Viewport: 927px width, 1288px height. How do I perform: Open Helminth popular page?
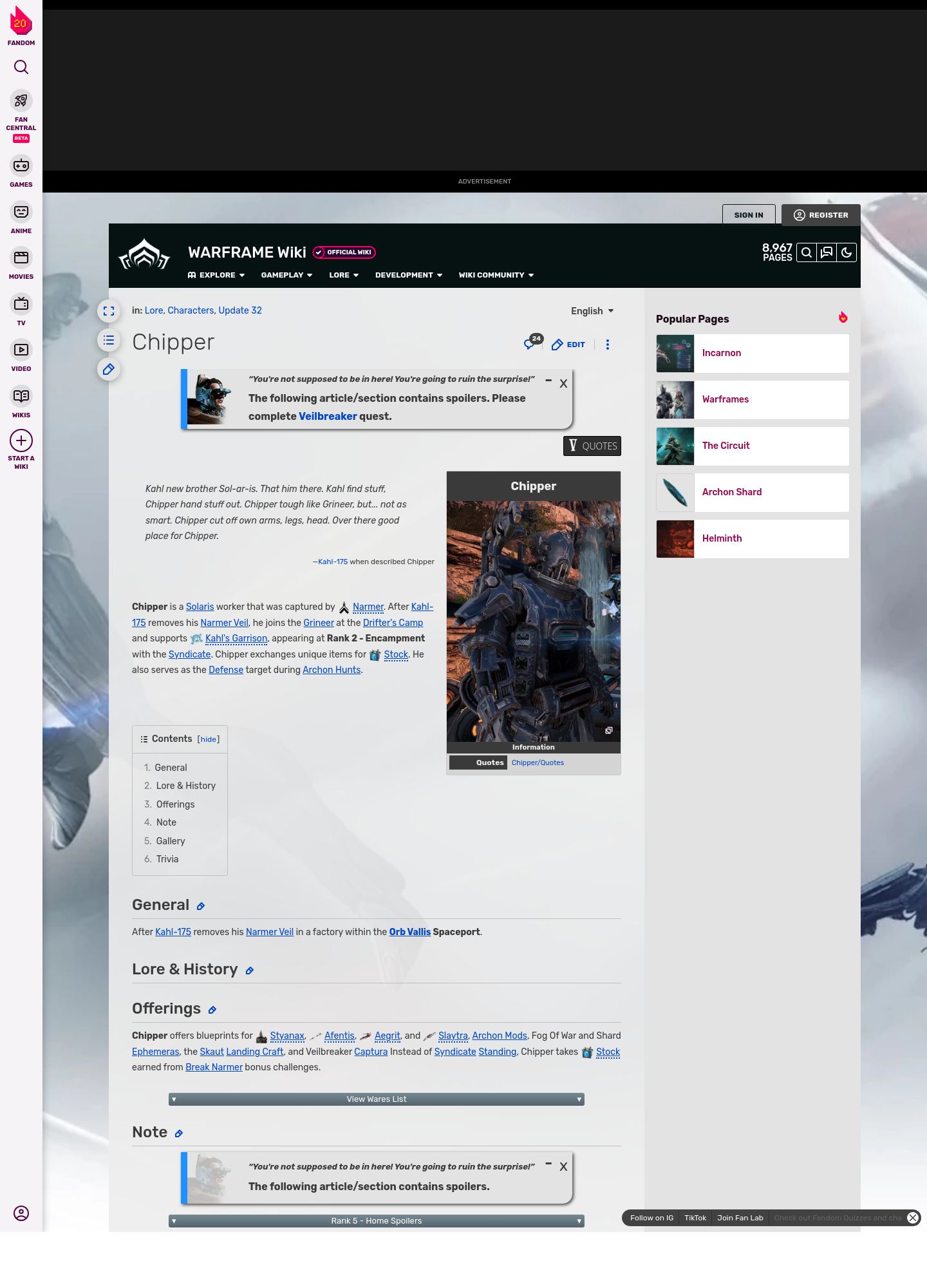[x=753, y=539]
